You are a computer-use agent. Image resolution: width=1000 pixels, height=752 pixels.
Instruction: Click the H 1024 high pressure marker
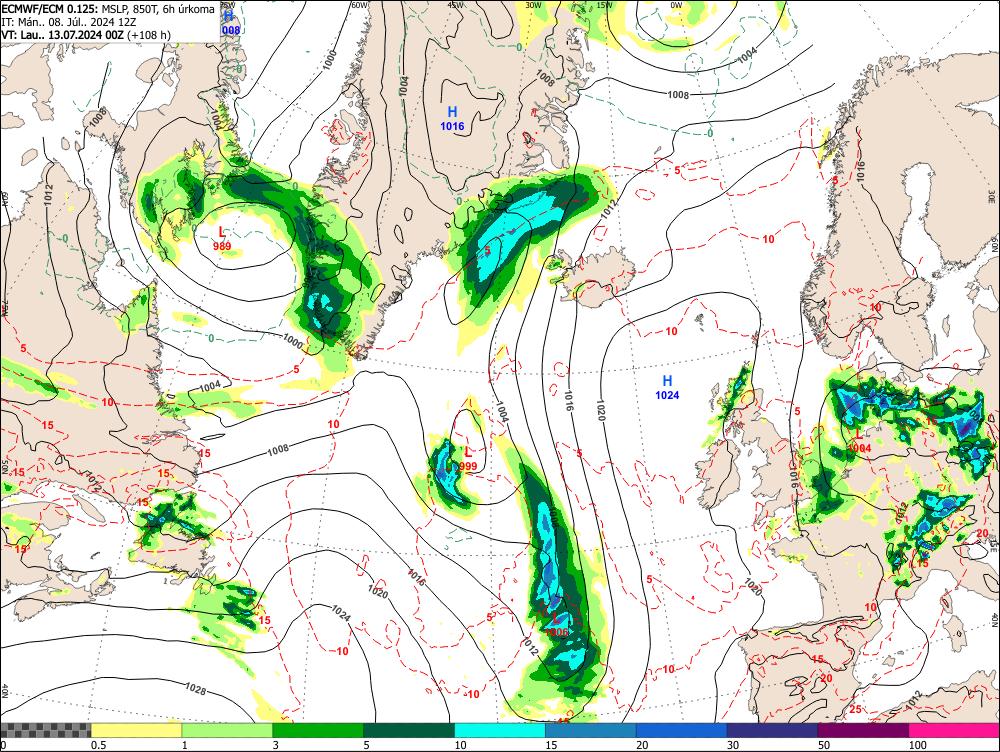pyautogui.click(x=667, y=388)
